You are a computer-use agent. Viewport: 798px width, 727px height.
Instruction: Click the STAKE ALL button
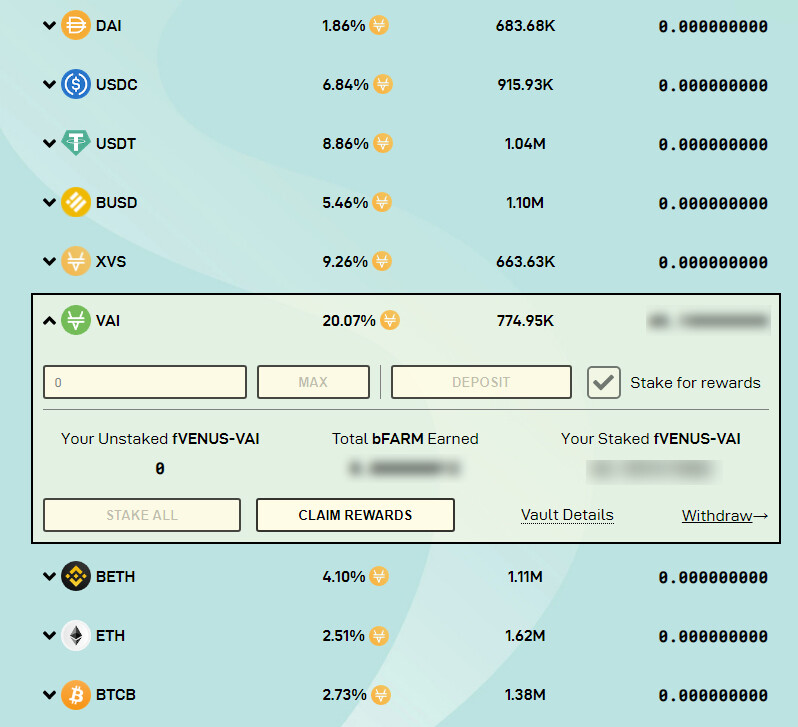pyautogui.click(x=142, y=515)
